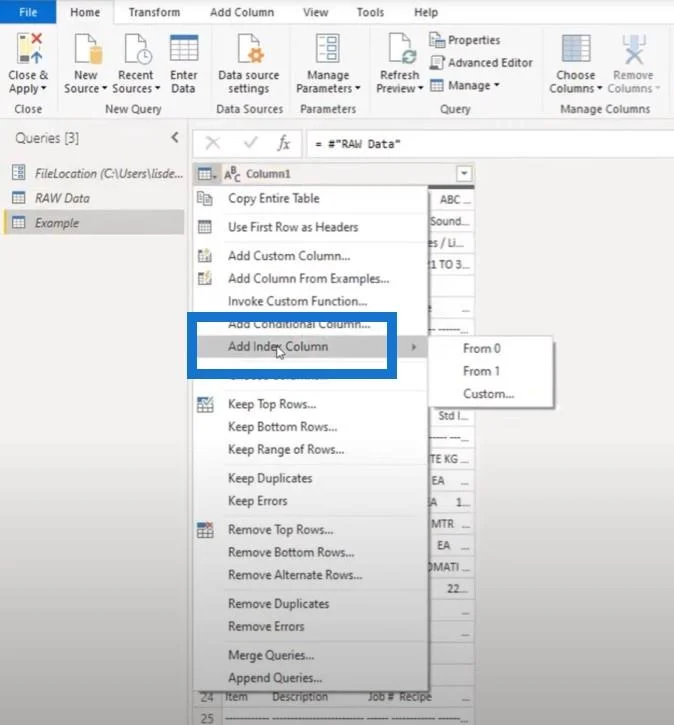Click the Remove Columns icon

(x=633, y=48)
